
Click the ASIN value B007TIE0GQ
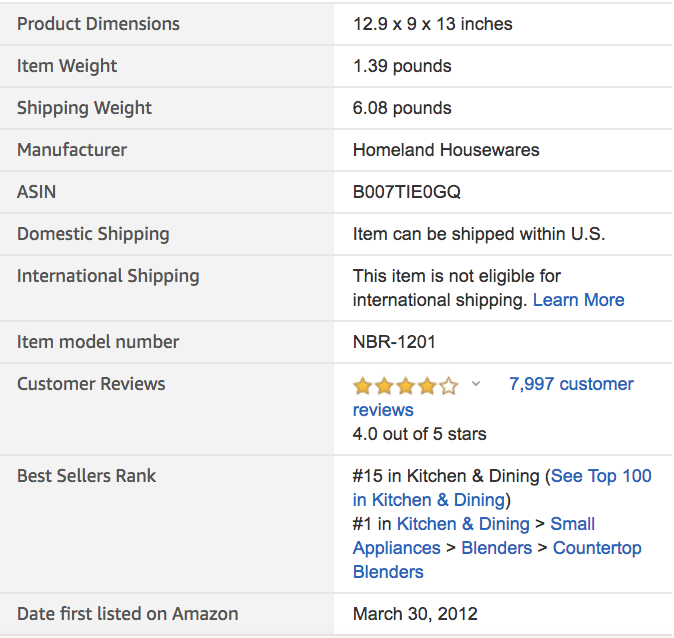click(407, 192)
